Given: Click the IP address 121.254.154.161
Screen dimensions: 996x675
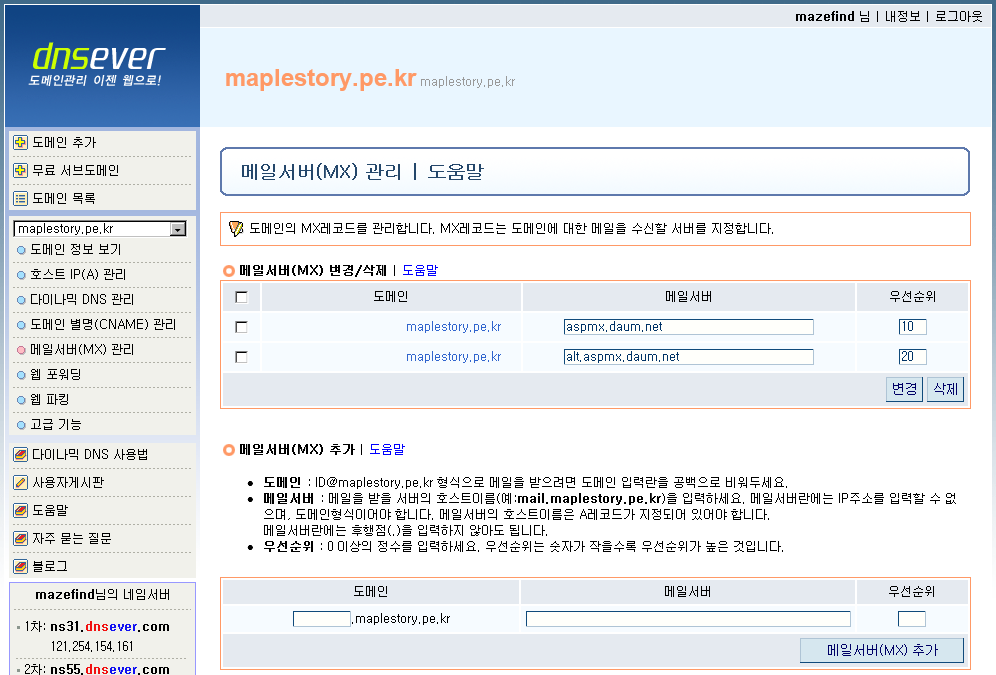Looking at the screenshot, I should (92, 646).
